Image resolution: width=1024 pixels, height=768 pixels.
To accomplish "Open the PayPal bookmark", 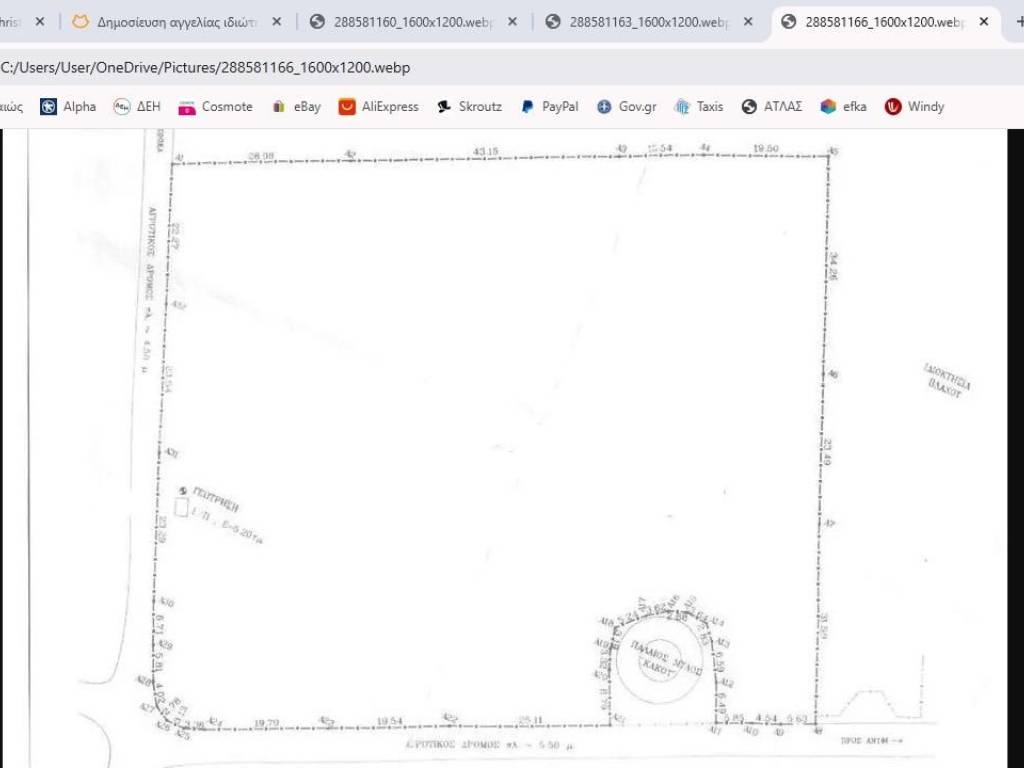I will [x=549, y=107].
